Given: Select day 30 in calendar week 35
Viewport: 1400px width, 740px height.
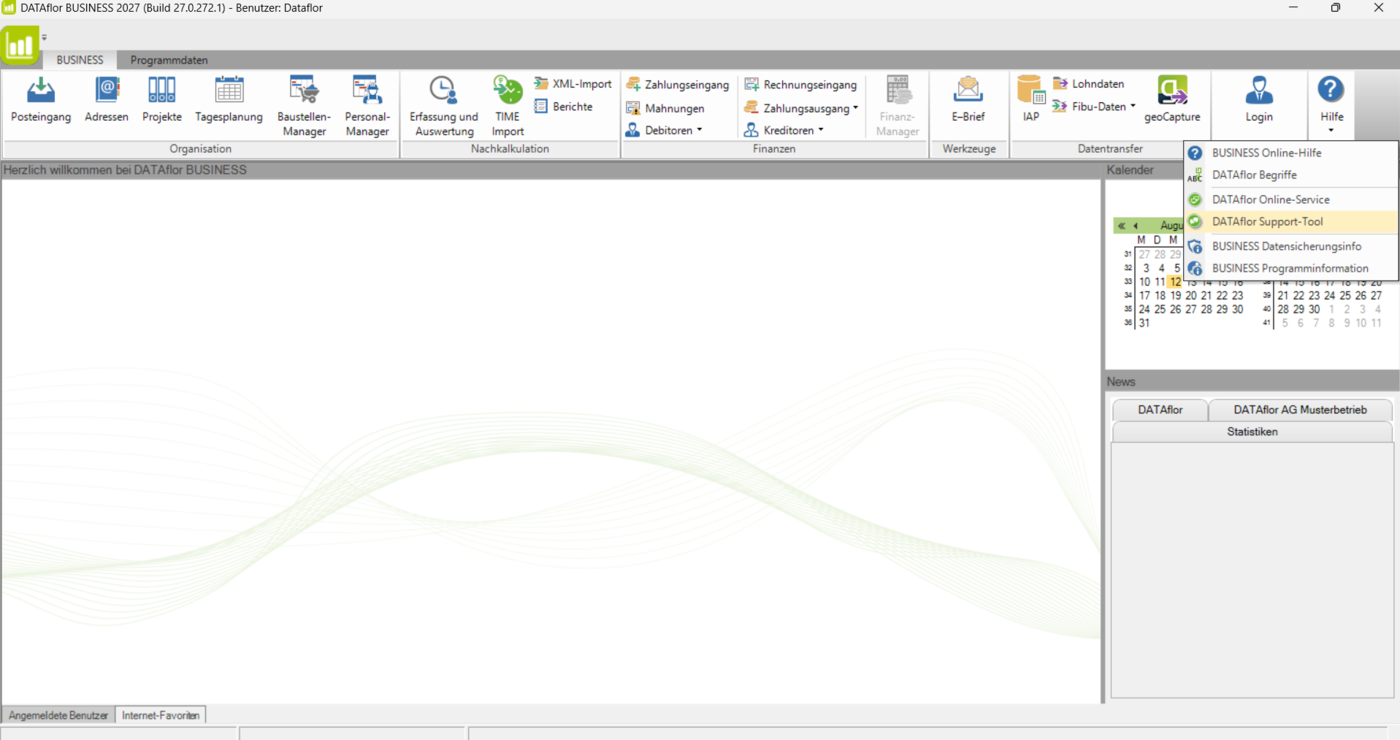Looking at the screenshot, I should click(x=1237, y=309).
